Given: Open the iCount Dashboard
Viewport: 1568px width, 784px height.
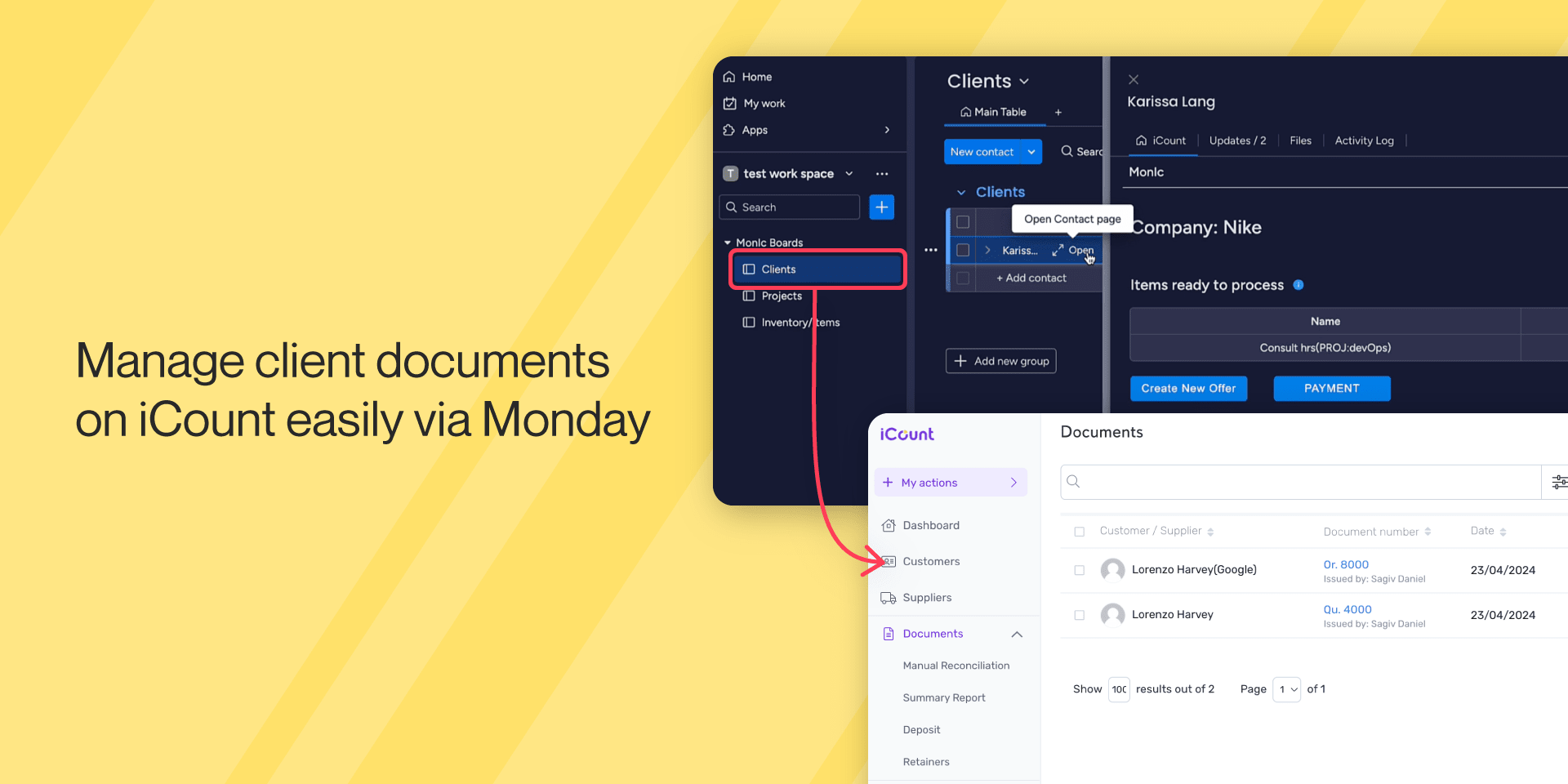Looking at the screenshot, I should click(921, 526).
